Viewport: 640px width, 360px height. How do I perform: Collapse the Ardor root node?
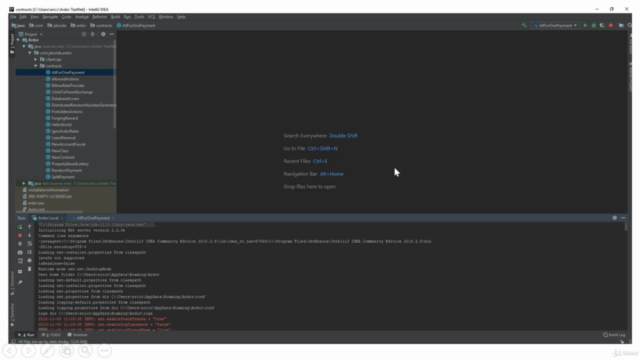[18, 40]
